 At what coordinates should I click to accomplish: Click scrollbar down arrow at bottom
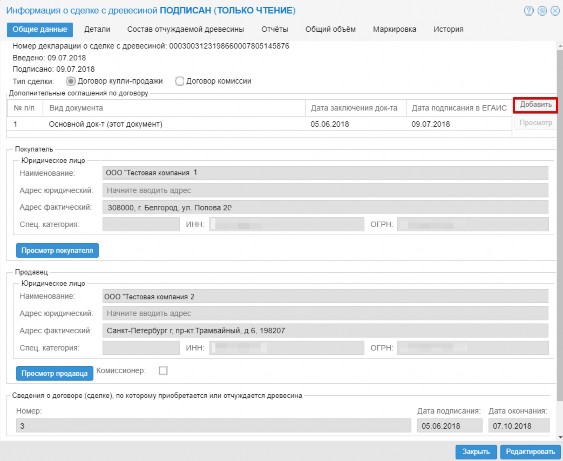point(560,437)
